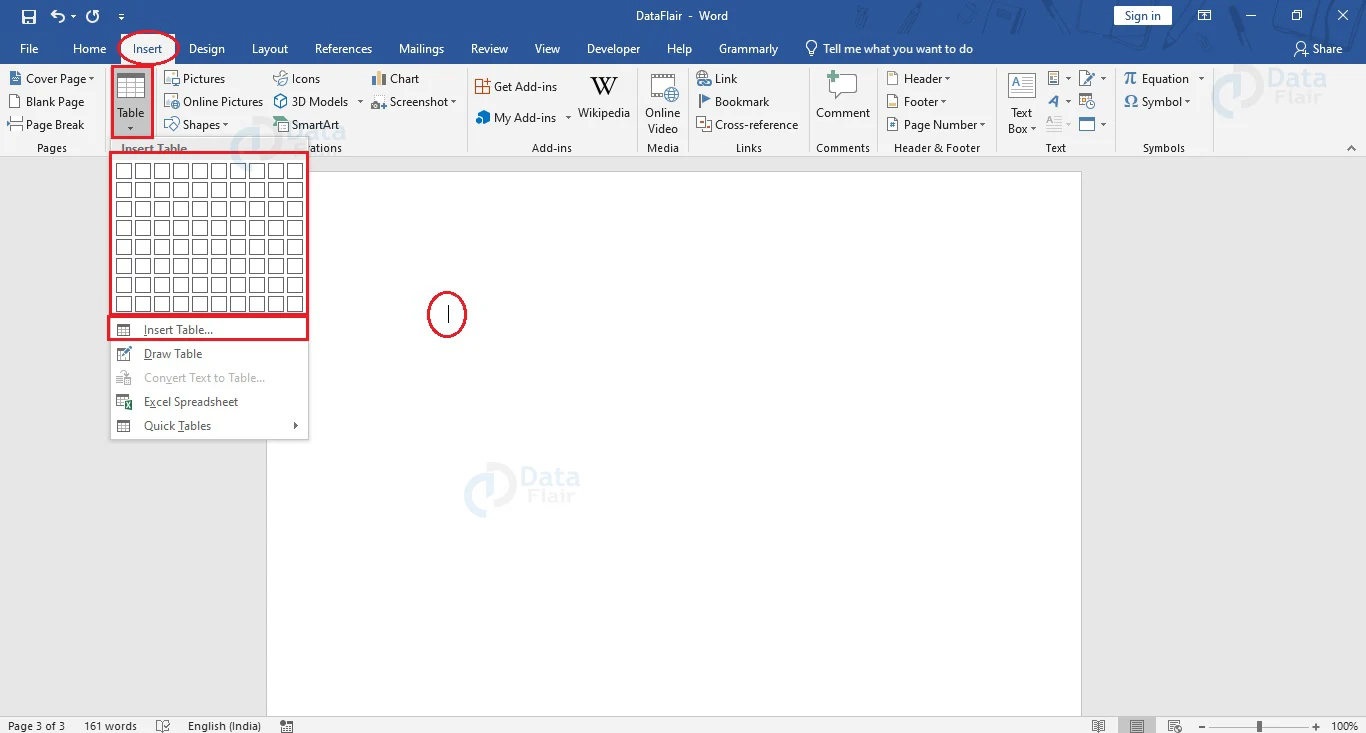Click Page 3 of 3 in status bar
This screenshot has height=733, width=1366.
point(37,725)
